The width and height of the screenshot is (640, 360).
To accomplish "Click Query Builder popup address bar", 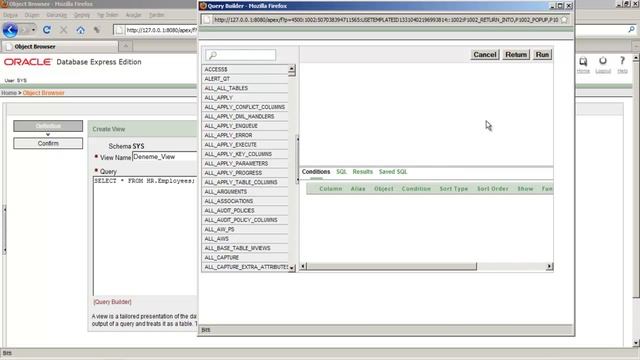I will pos(386,20).
